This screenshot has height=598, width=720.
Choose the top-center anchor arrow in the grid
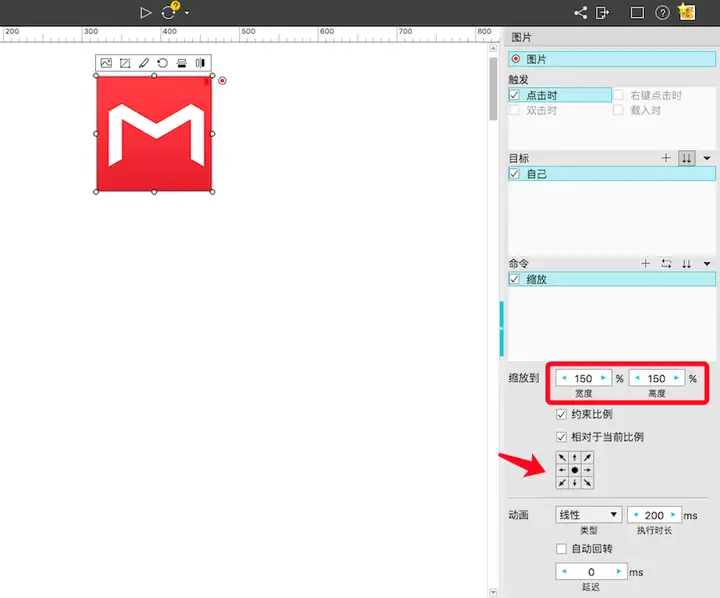pyautogui.click(x=574, y=457)
